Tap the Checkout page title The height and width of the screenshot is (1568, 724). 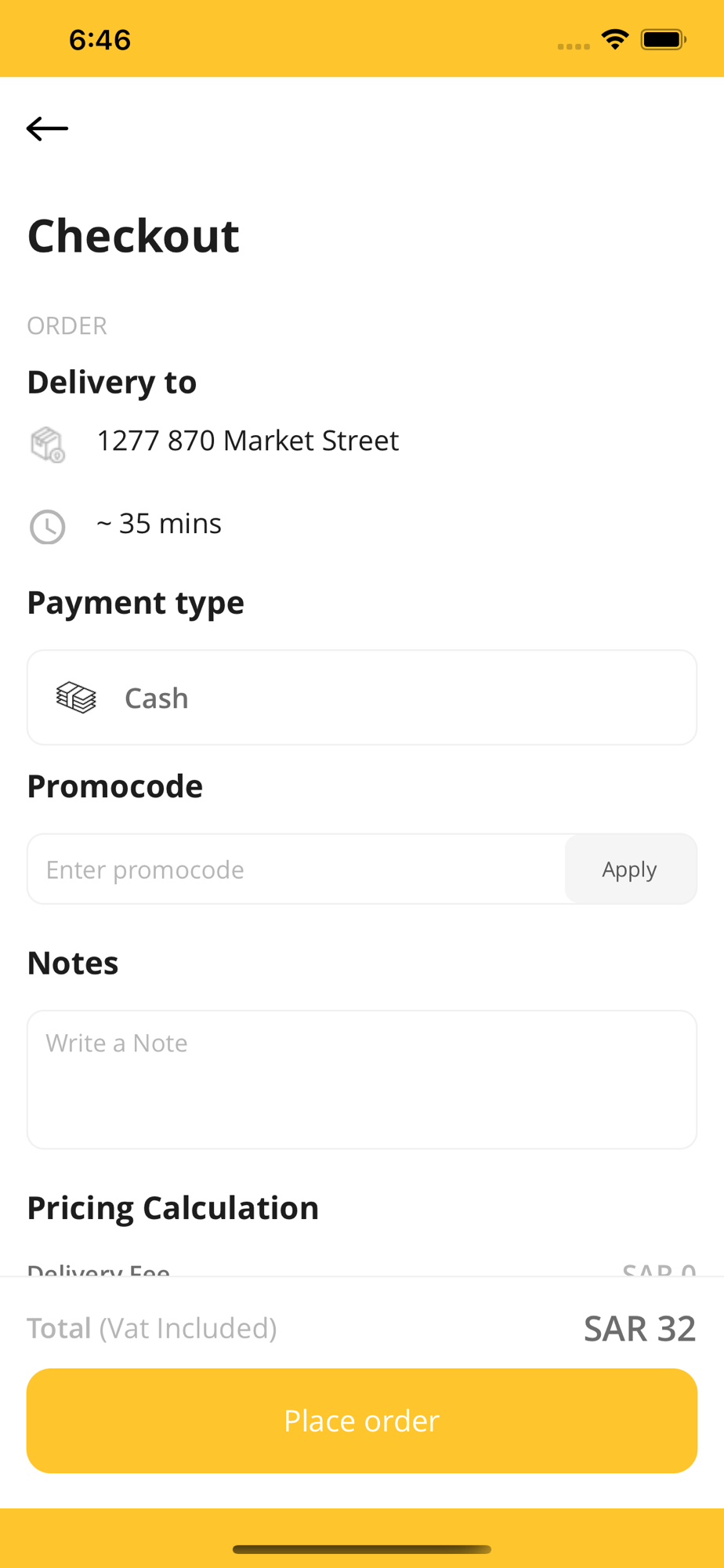(x=133, y=236)
